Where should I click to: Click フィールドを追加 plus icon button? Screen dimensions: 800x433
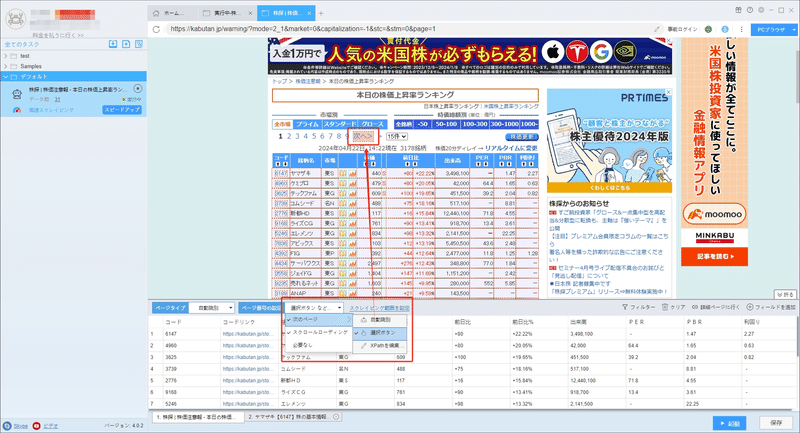tap(771, 307)
